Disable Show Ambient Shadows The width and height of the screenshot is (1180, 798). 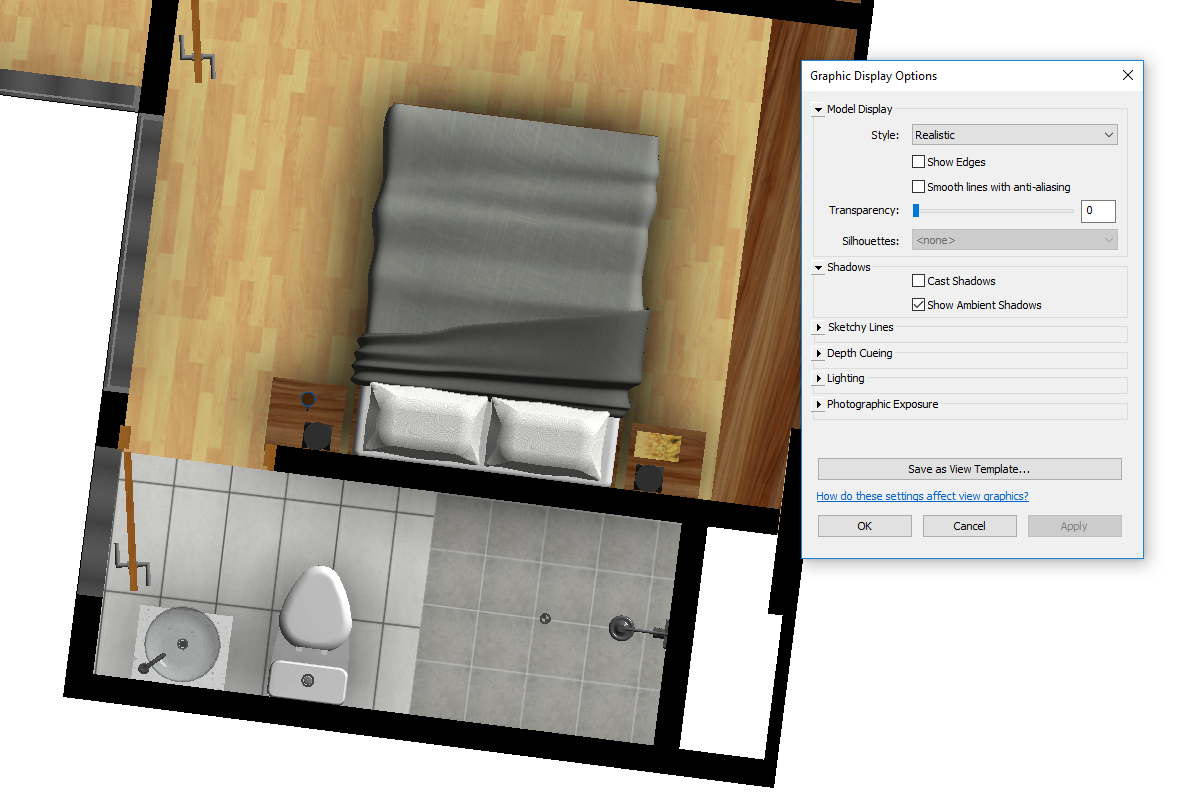(x=918, y=304)
